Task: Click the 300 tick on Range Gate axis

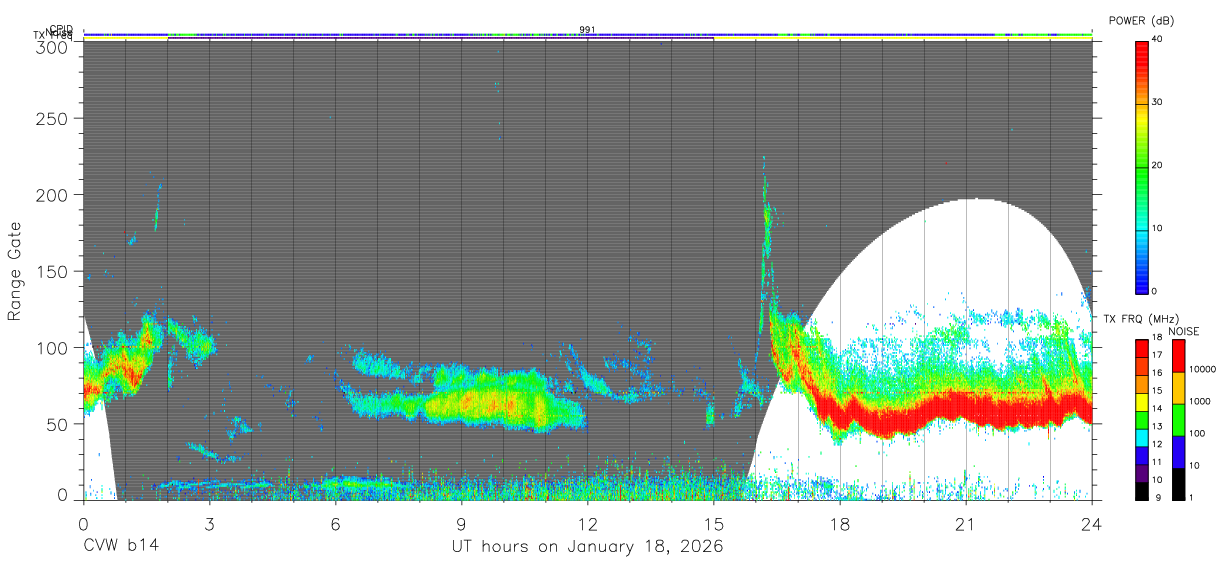Action: tap(54, 46)
